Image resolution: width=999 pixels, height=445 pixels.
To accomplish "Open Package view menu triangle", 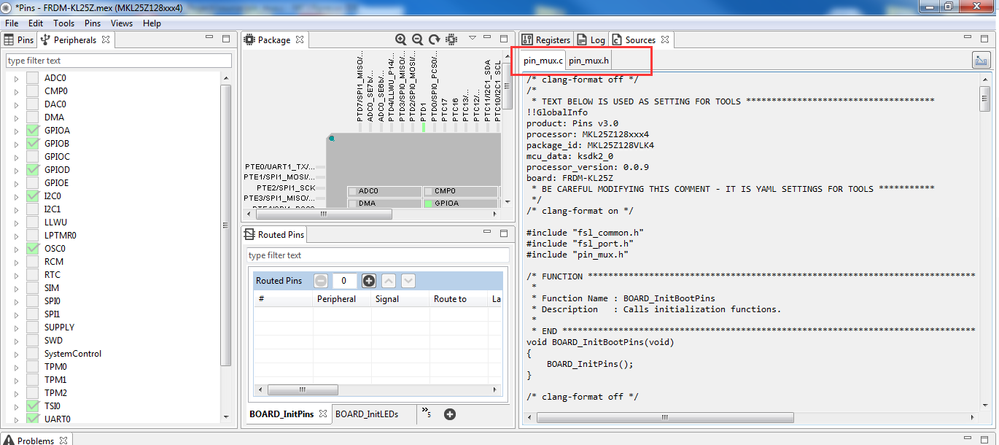I will tap(472, 38).
